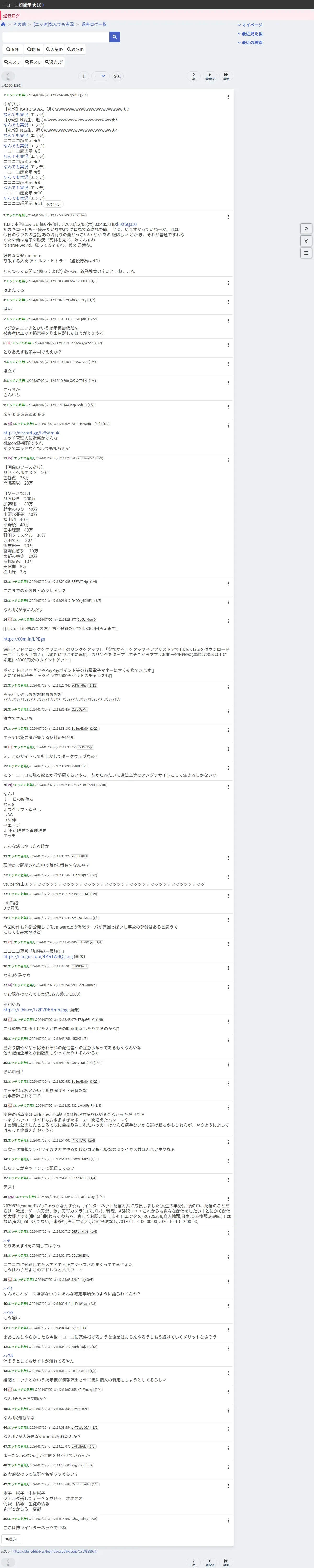Image resolution: width=314 pixels, height=1568 pixels.
Task: Show the three-dot menu on post 5
Action: [228, 321]
